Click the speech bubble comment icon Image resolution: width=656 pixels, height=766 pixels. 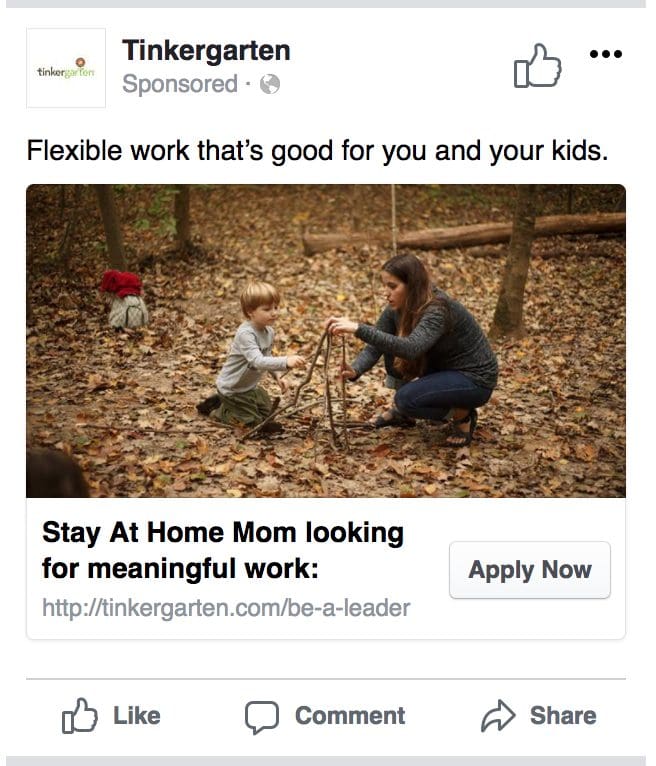tap(262, 716)
